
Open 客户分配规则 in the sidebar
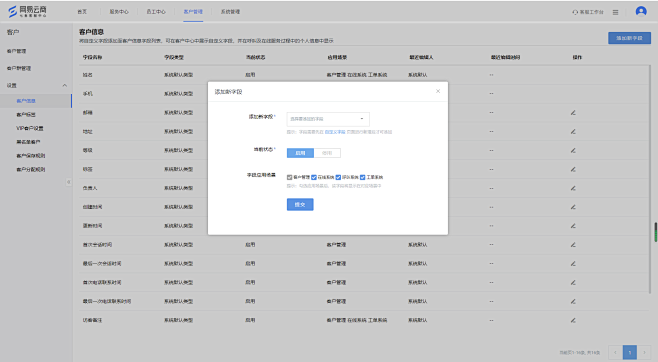point(31,169)
